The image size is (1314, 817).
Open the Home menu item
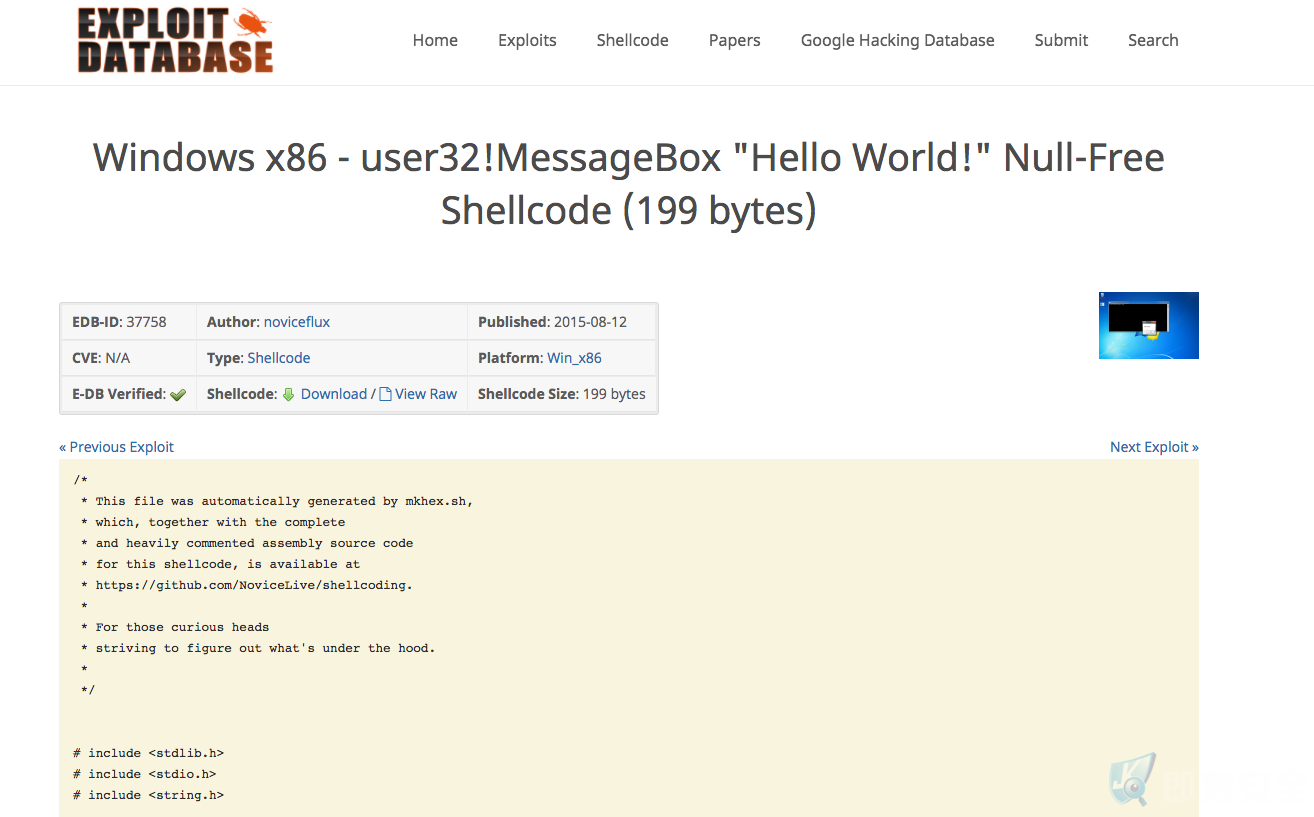[x=435, y=40]
